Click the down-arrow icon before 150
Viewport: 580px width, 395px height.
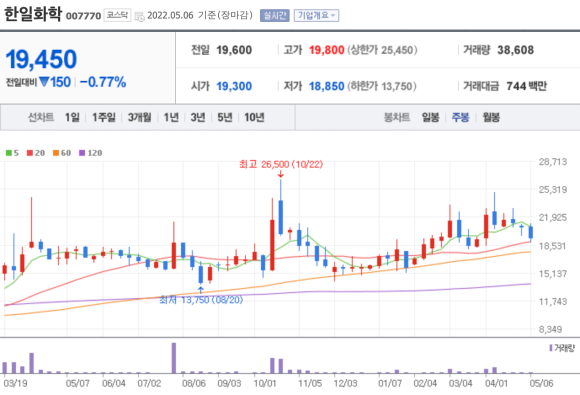44,82
